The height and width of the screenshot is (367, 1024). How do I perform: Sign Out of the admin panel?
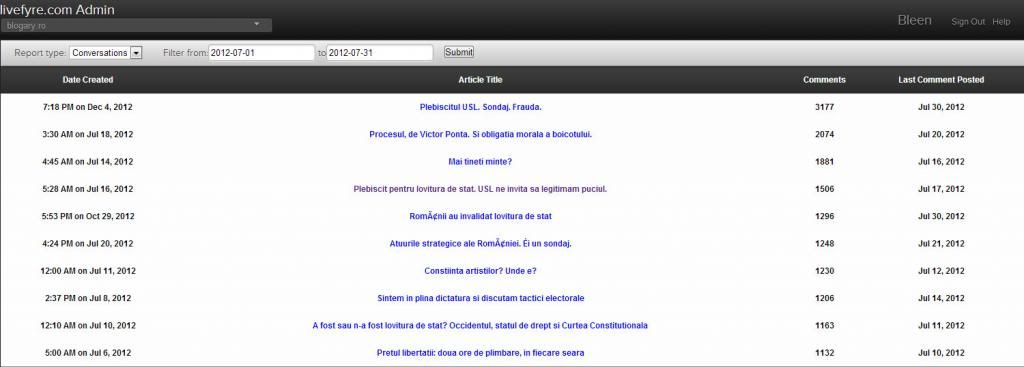click(968, 22)
